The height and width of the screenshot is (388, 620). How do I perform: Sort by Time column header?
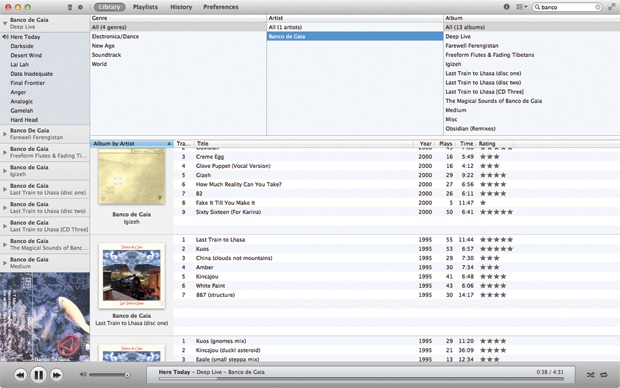(466, 144)
